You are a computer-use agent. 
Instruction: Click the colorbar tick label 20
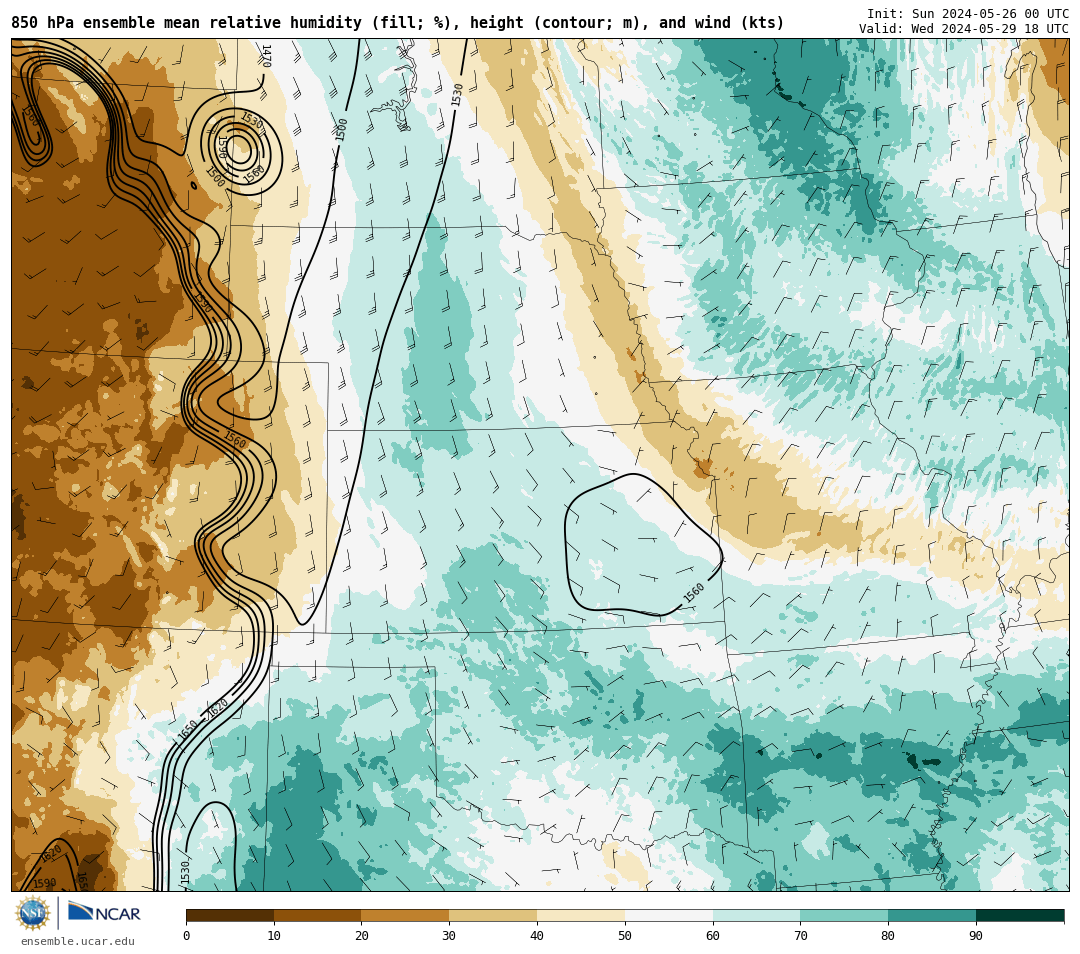[362, 935]
